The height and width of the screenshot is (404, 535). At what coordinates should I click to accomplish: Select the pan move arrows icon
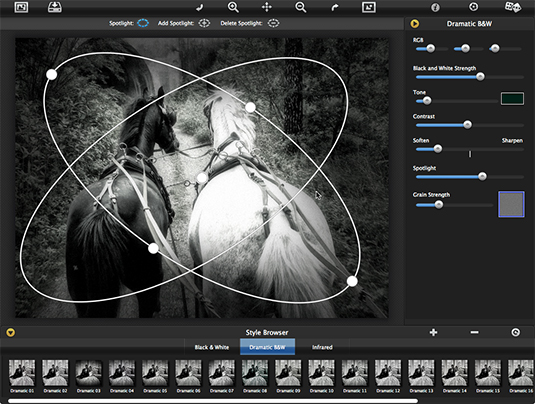click(267, 7)
